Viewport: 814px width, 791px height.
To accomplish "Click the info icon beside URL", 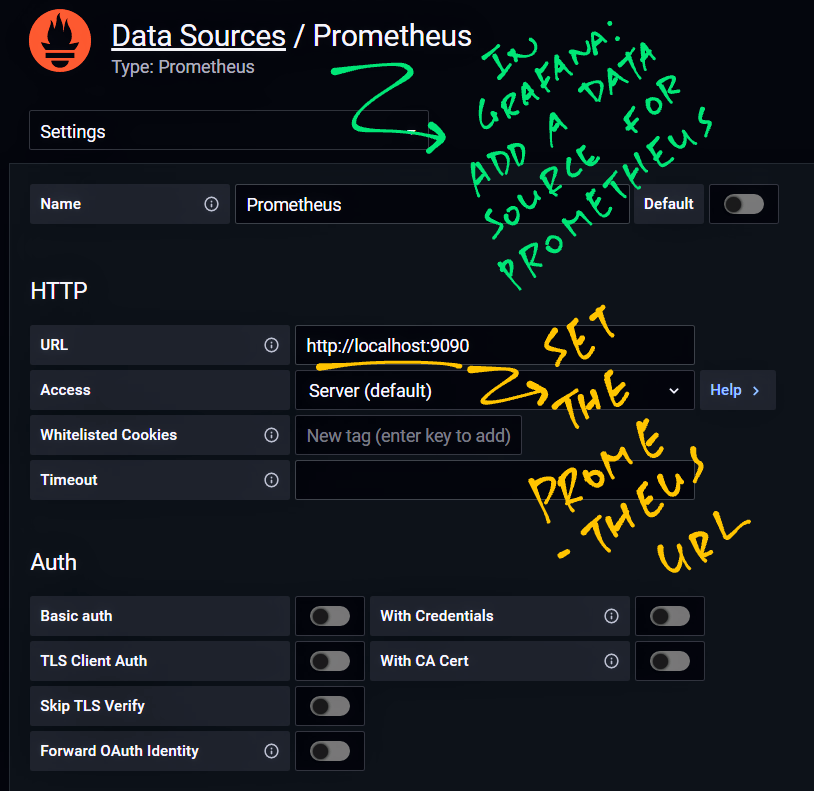I will (x=271, y=345).
